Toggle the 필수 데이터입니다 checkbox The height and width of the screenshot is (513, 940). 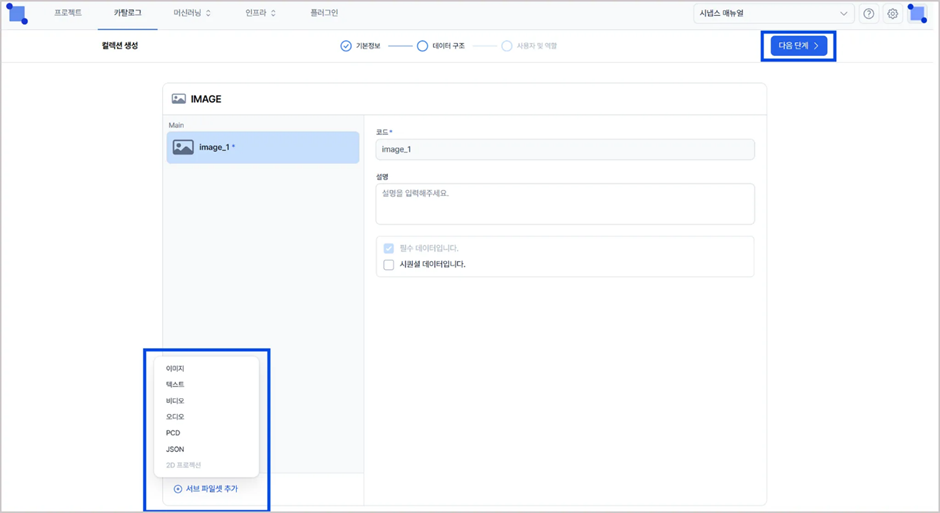[x=388, y=248]
